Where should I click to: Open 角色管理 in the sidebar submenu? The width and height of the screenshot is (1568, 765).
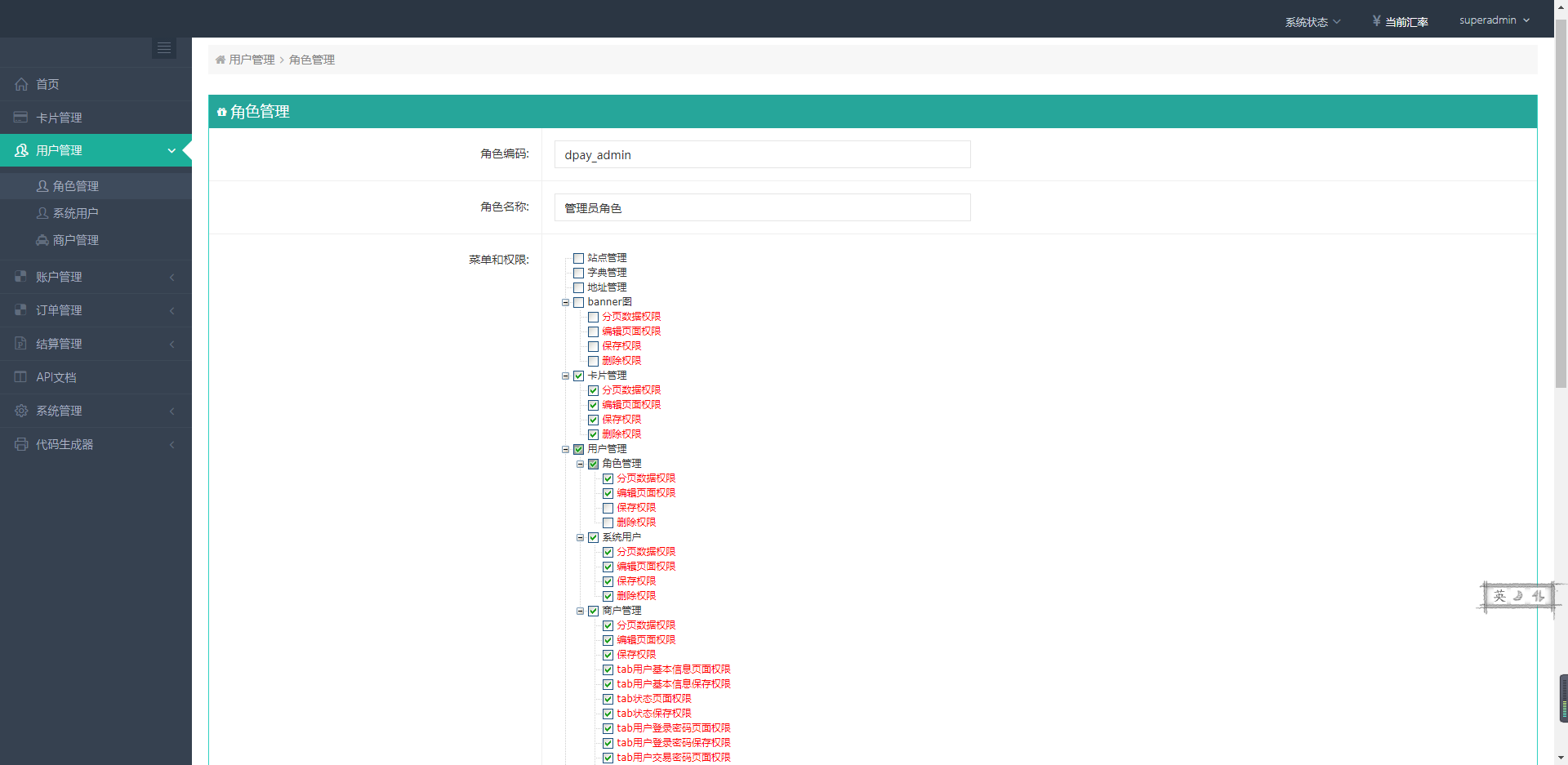[96, 186]
